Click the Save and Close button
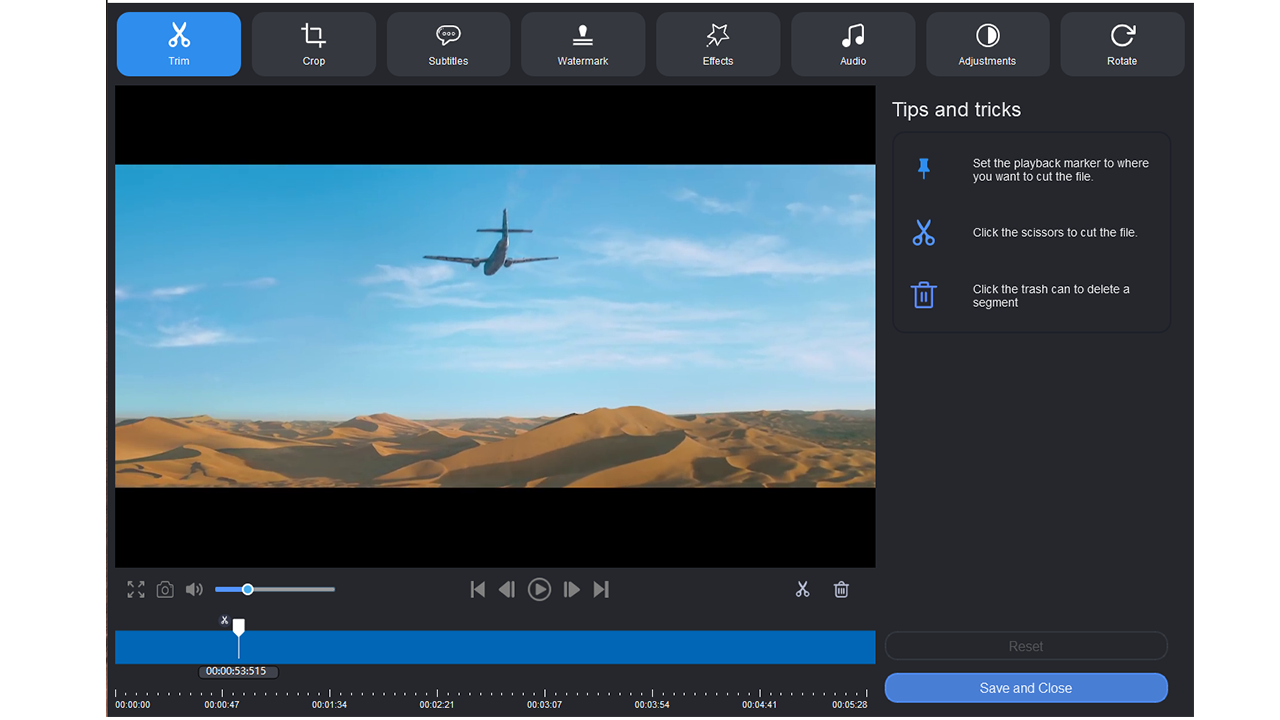The height and width of the screenshot is (720, 1280). coord(1025,688)
